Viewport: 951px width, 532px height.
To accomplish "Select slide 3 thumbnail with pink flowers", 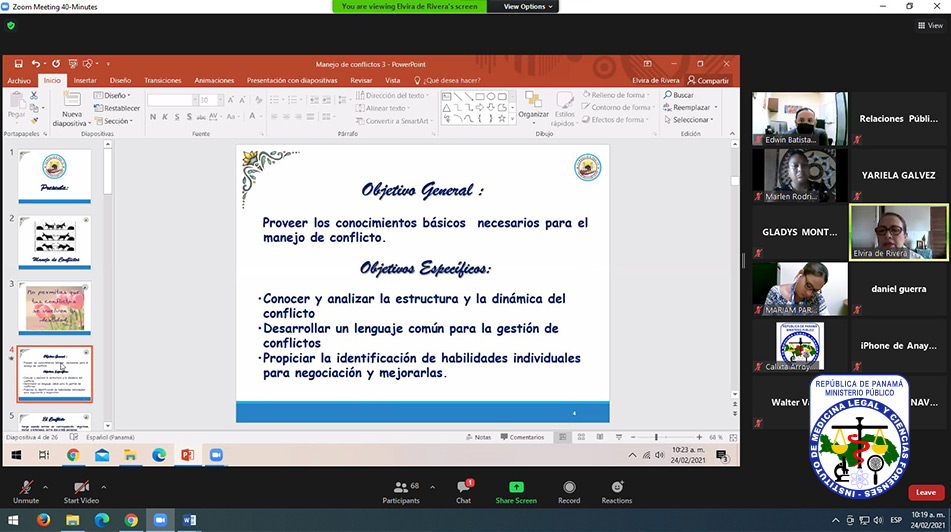I will coord(55,308).
